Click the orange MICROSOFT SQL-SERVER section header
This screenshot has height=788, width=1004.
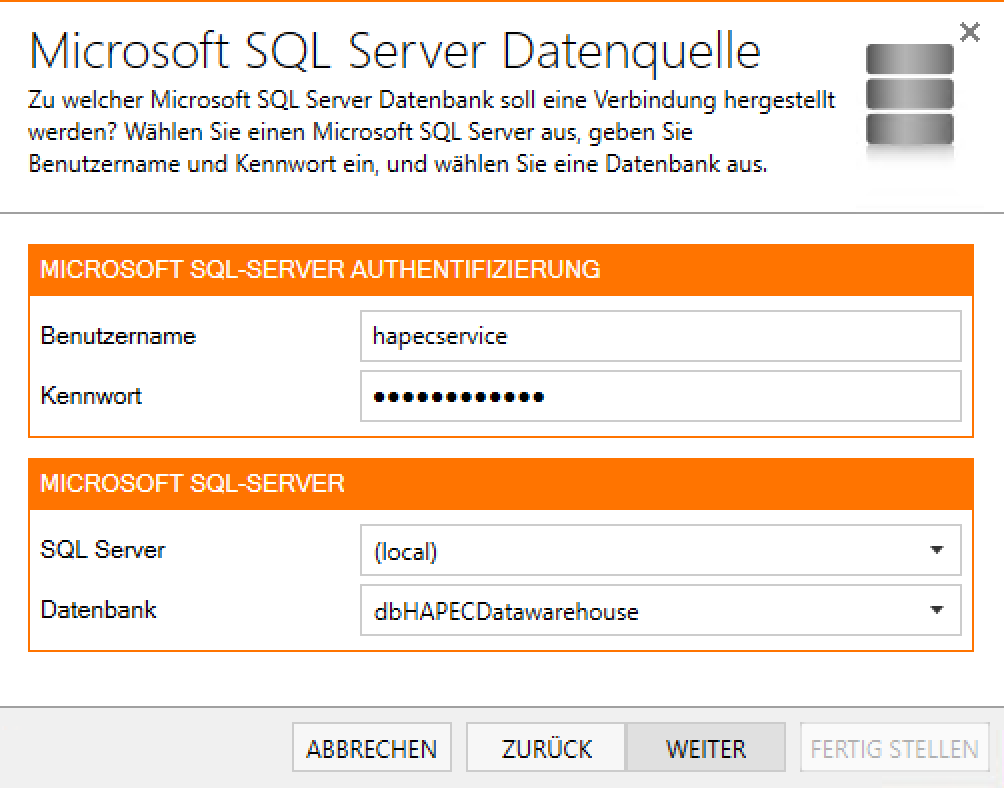click(x=192, y=483)
